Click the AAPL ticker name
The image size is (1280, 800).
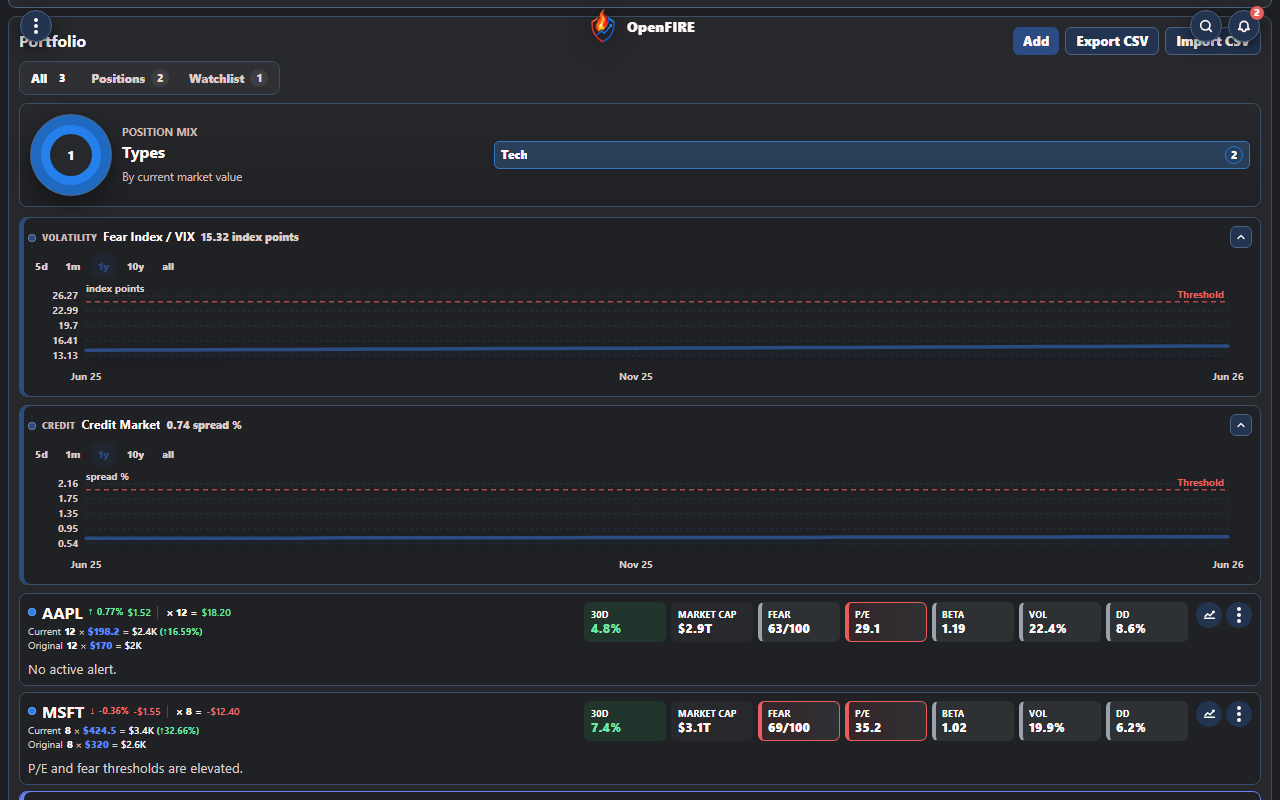[x=62, y=614]
